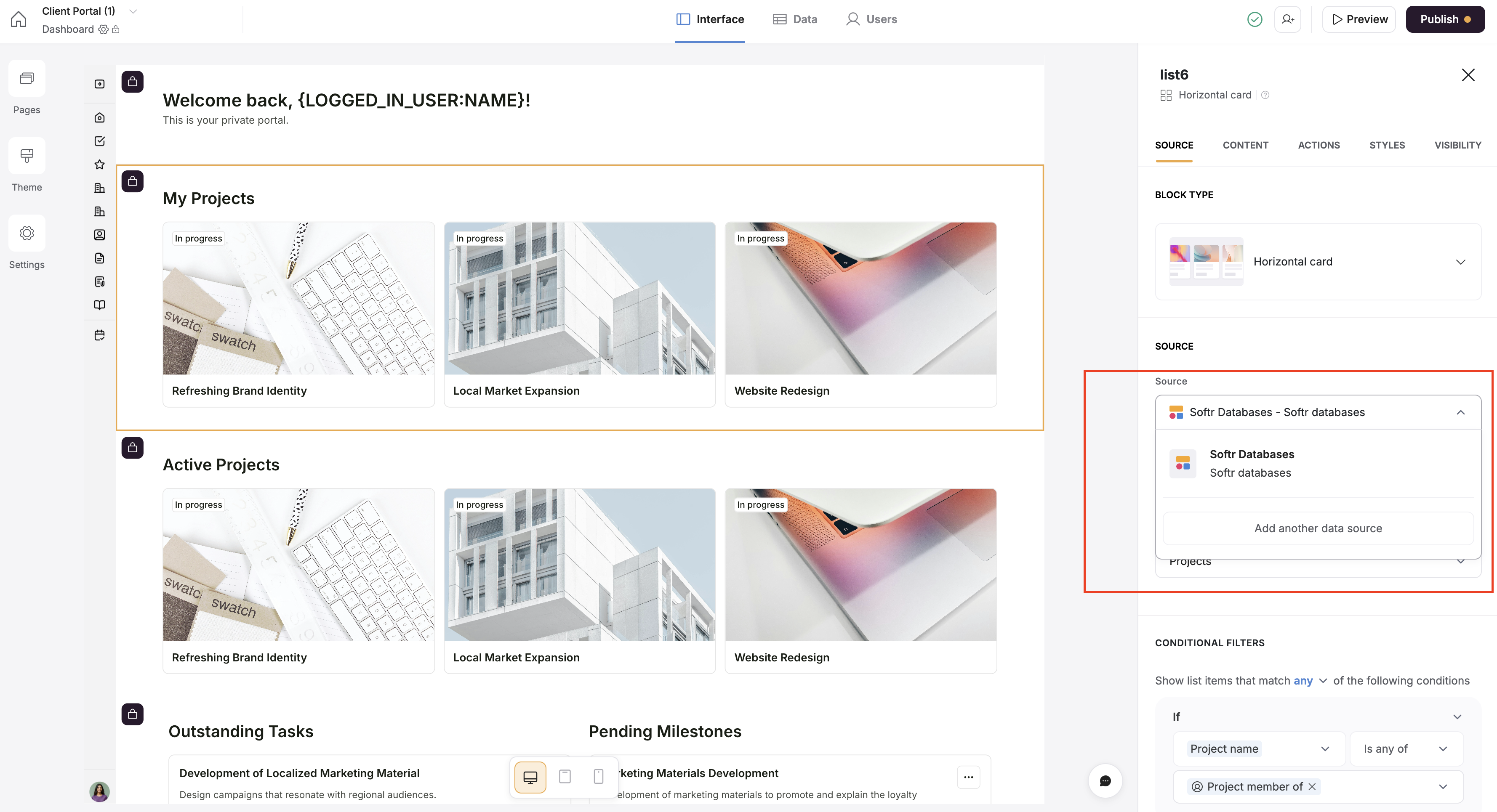Click the Publish button
Viewport: 1497px width, 812px height.
pos(1445,19)
